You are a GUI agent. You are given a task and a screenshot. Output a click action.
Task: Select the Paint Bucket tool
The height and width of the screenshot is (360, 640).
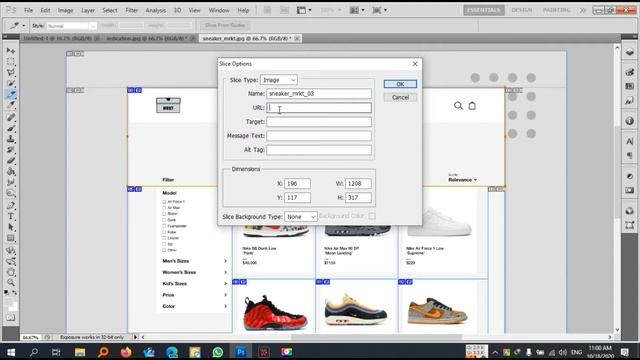click(11, 172)
